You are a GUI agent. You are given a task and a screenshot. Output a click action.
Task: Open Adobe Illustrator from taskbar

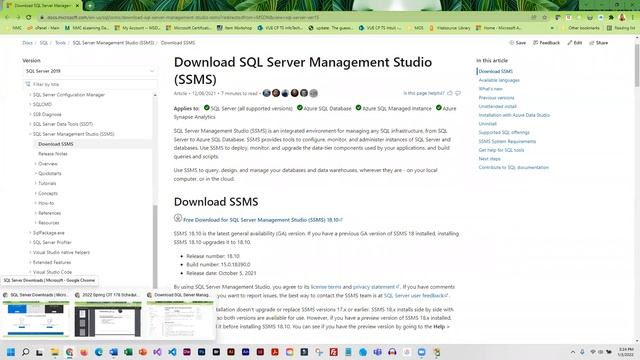(x=231, y=352)
